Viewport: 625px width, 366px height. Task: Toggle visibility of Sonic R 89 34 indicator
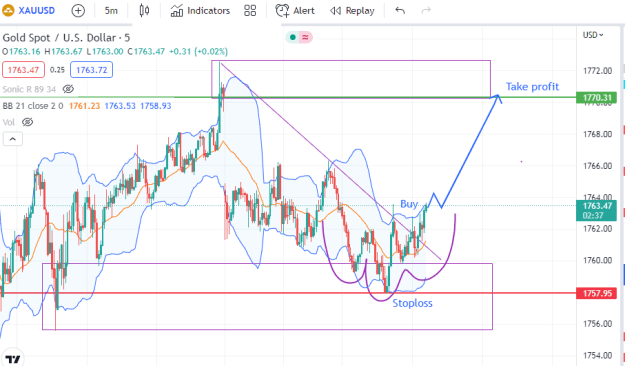68,89
